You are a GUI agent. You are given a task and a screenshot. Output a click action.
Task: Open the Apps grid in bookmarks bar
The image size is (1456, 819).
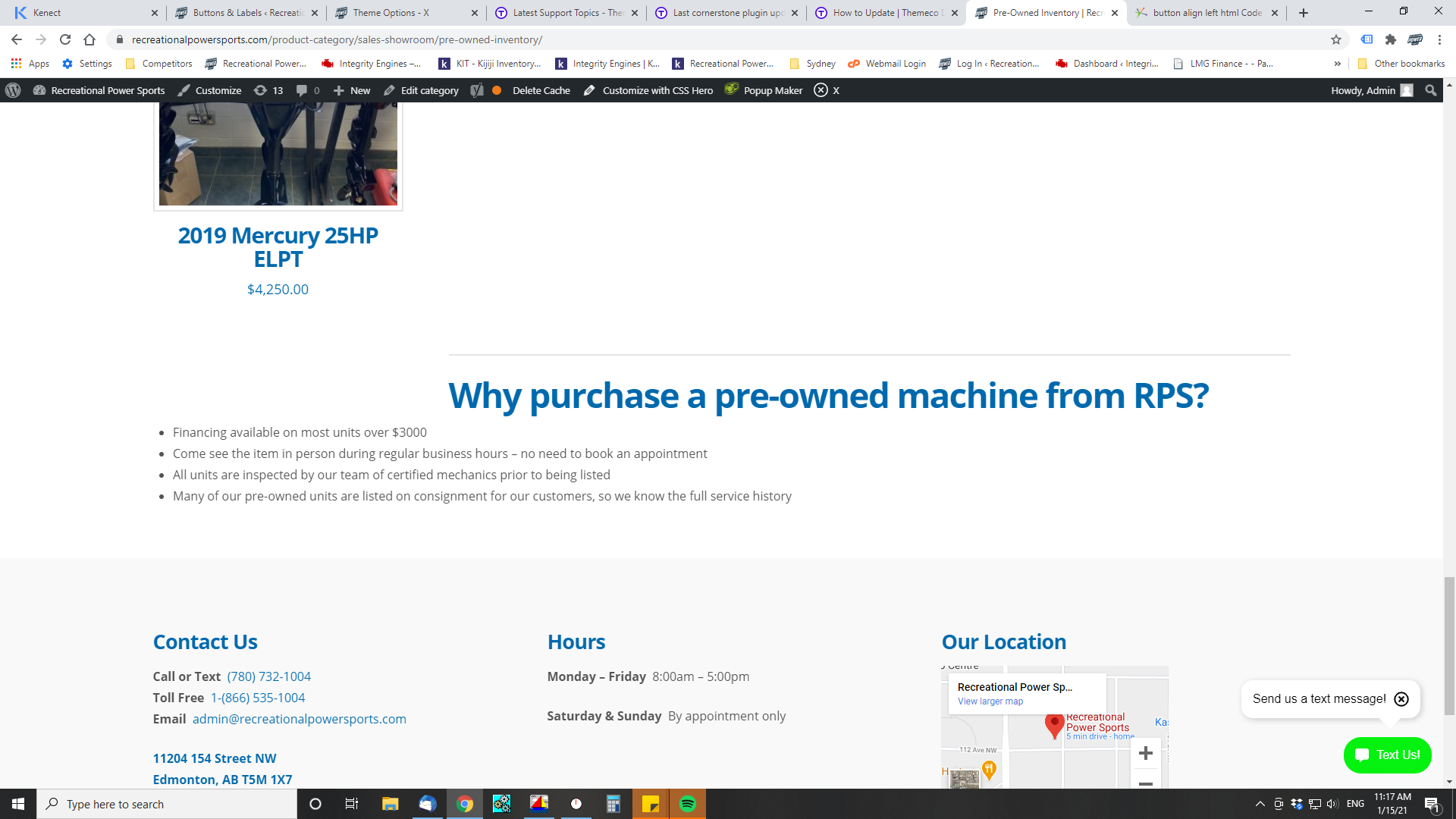click(x=30, y=64)
